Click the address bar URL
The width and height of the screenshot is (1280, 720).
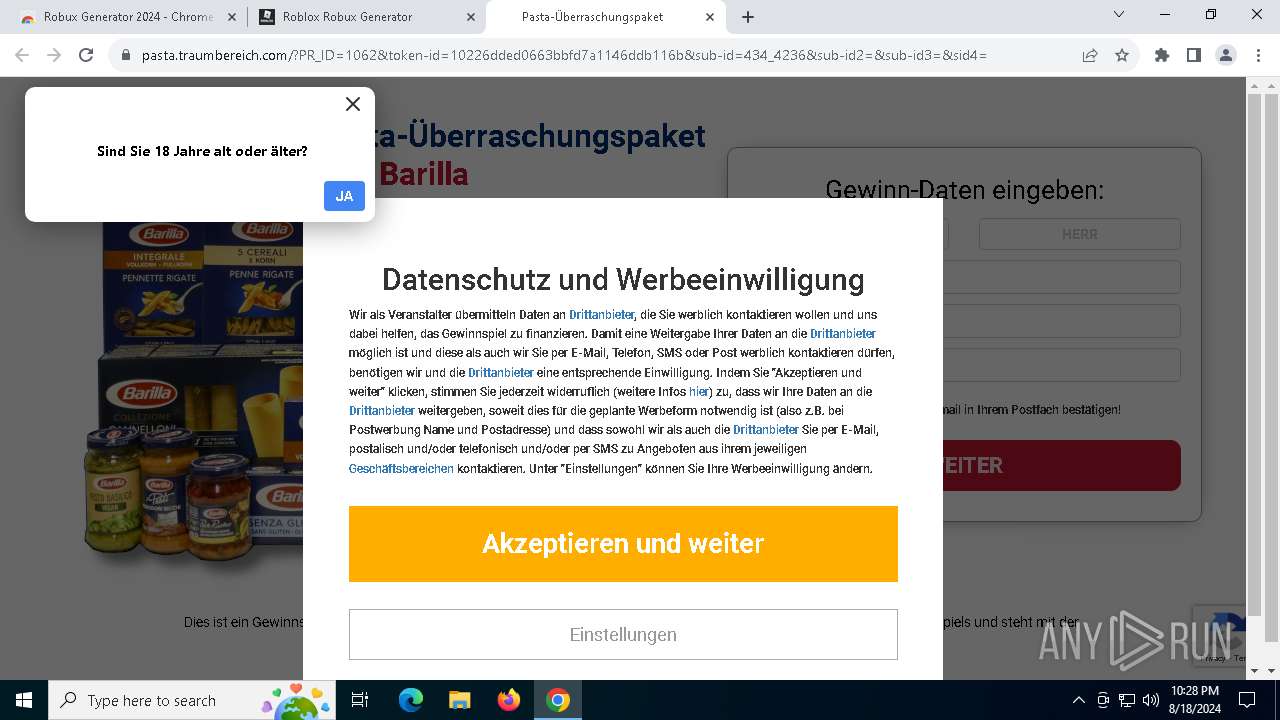click(564, 56)
